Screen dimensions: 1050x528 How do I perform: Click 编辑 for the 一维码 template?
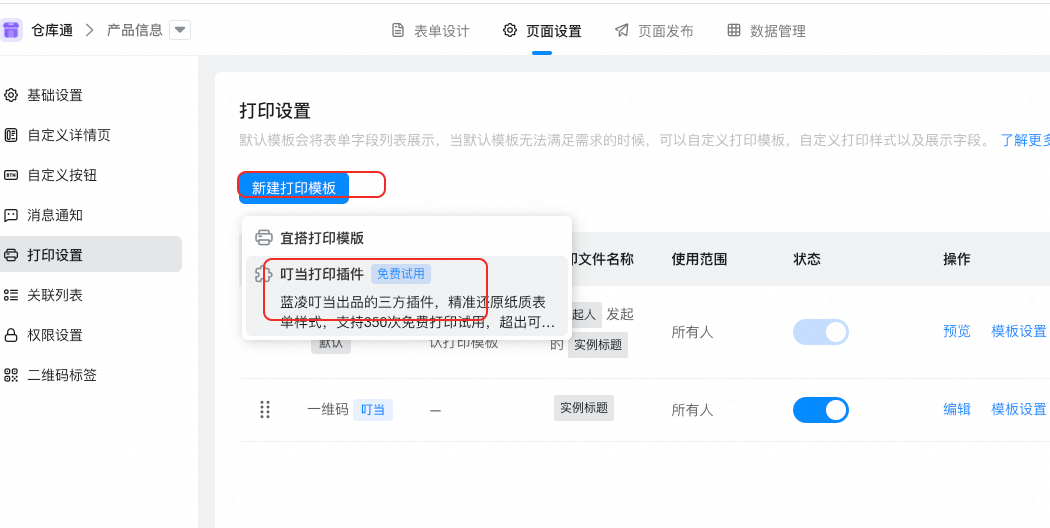coord(957,409)
